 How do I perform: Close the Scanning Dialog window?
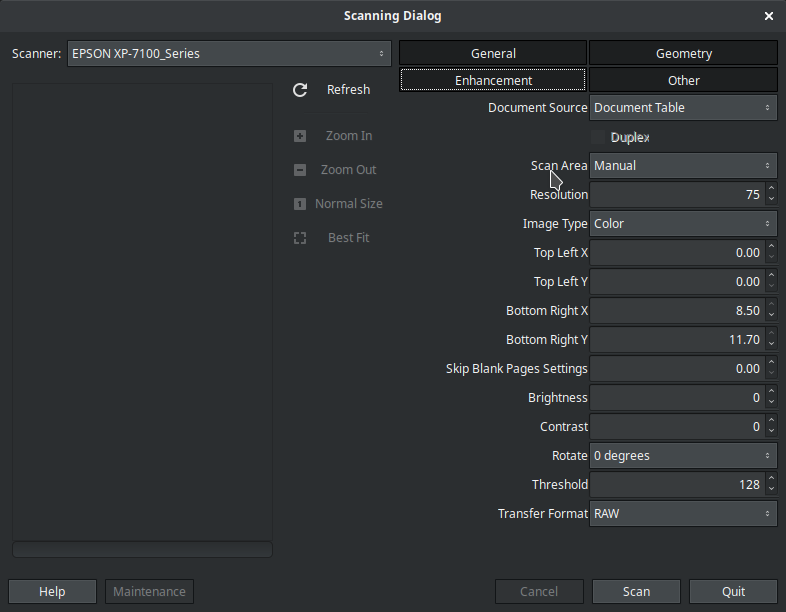coord(768,16)
